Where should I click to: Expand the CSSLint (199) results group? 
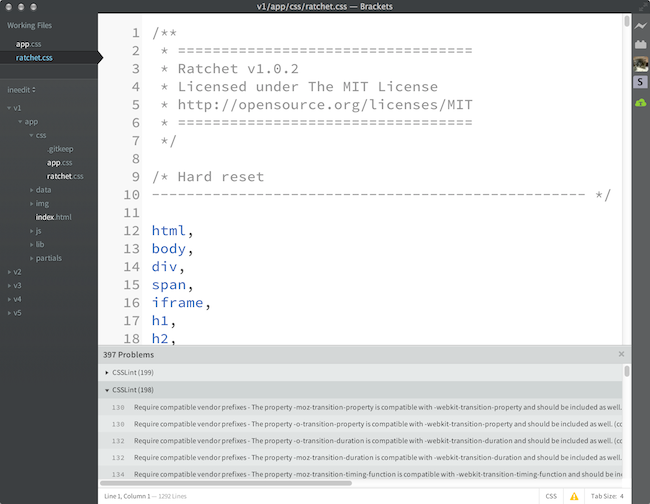click(x=107, y=373)
